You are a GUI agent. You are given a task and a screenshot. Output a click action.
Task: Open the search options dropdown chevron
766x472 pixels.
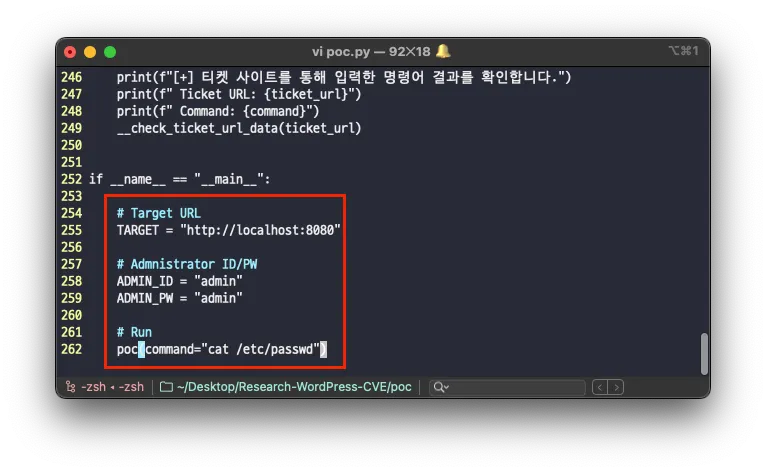point(447,387)
